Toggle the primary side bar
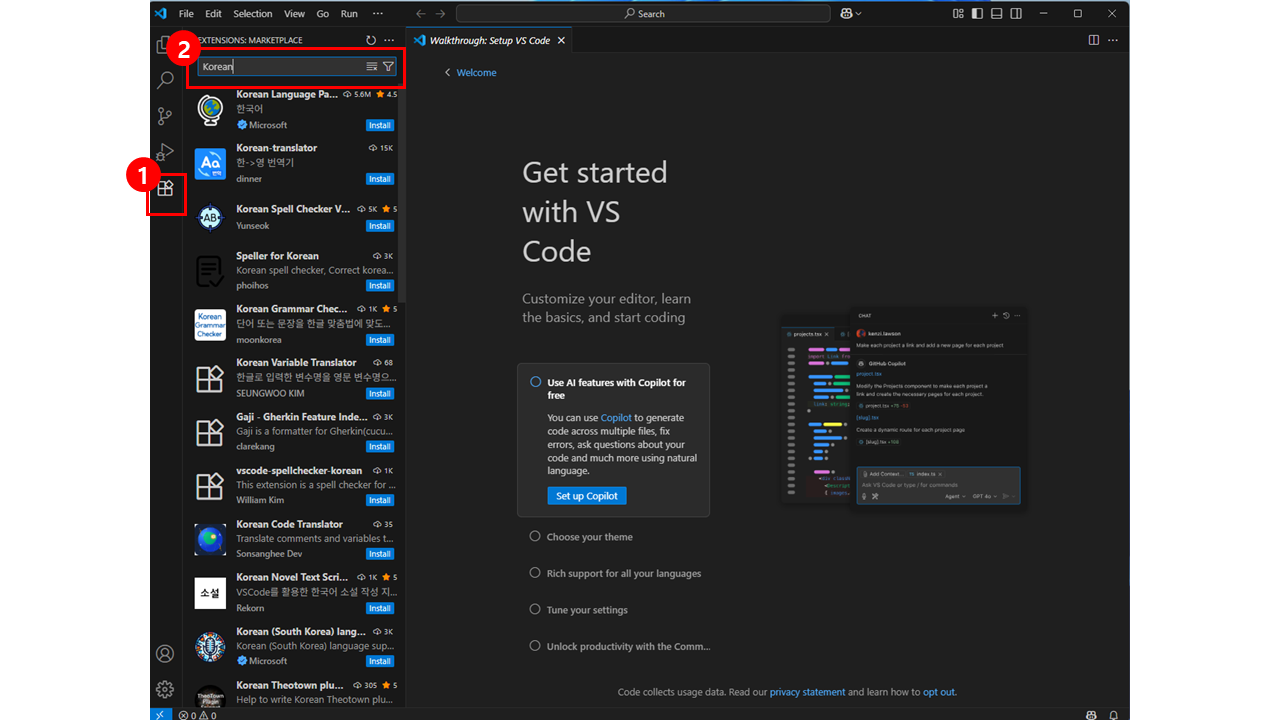 977,13
